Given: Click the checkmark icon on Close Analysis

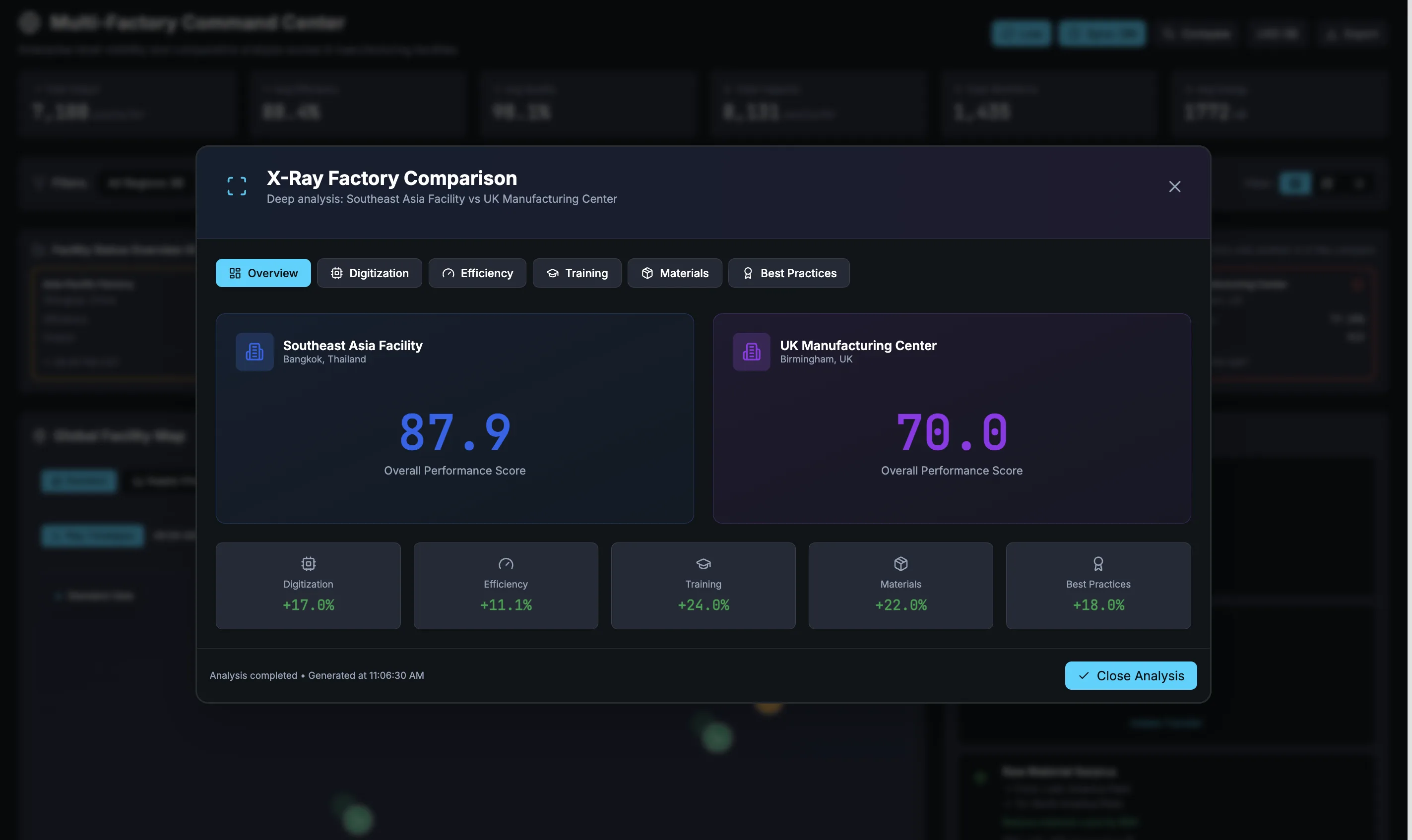Looking at the screenshot, I should click(1084, 676).
